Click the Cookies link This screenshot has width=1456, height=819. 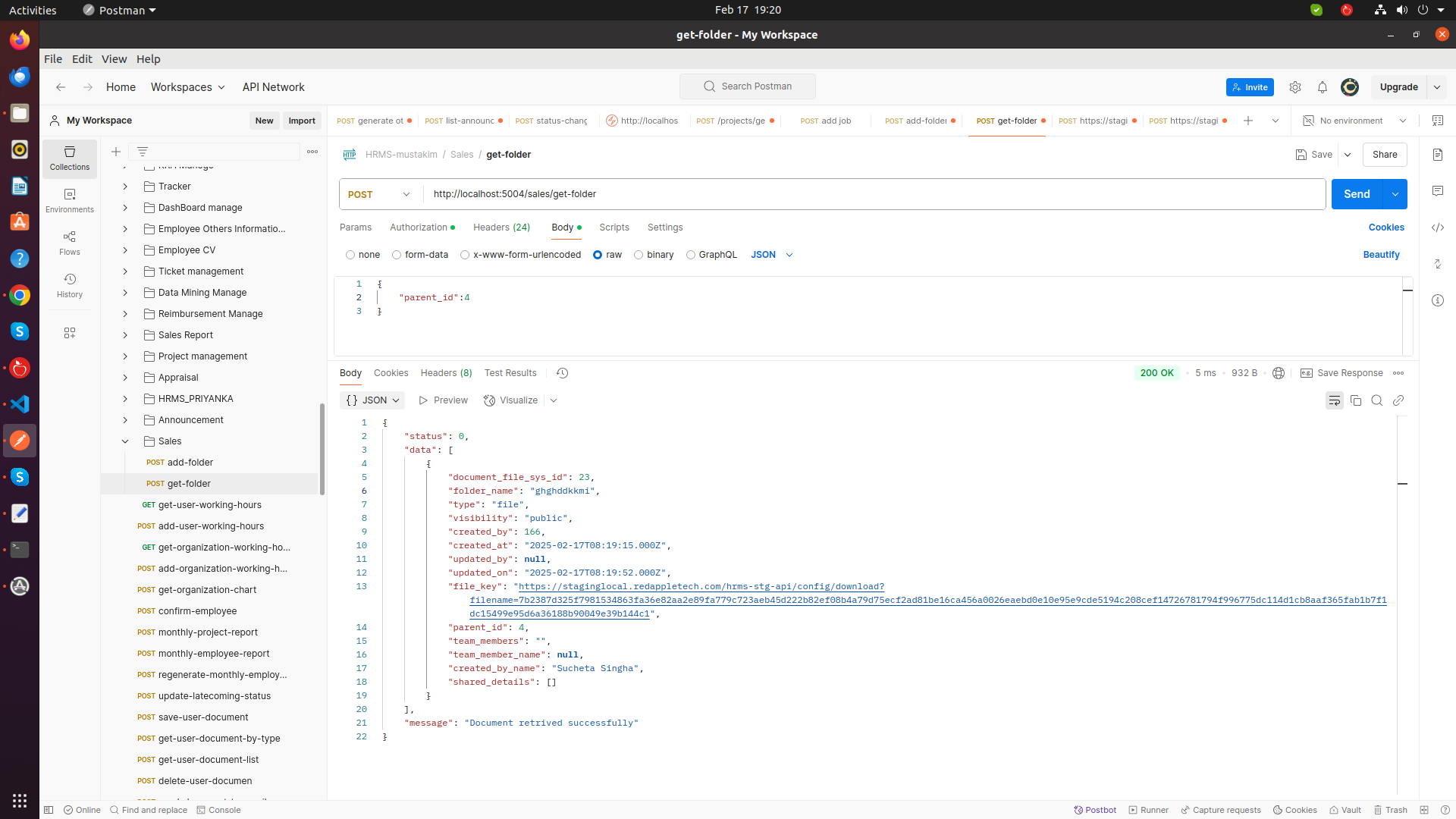tap(1386, 227)
